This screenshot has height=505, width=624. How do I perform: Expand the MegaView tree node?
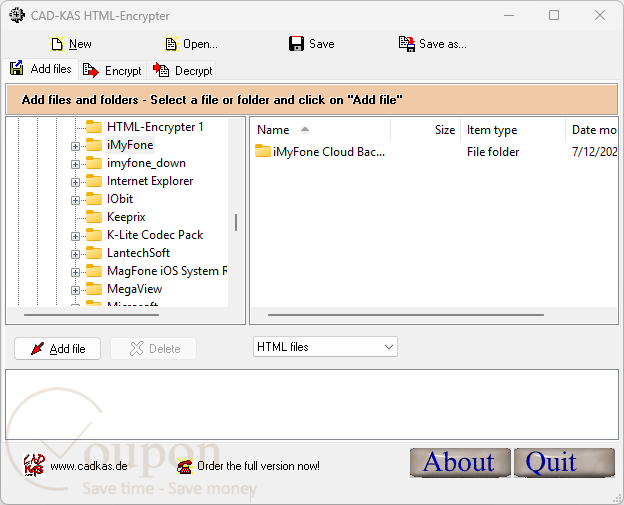[x=75, y=291]
